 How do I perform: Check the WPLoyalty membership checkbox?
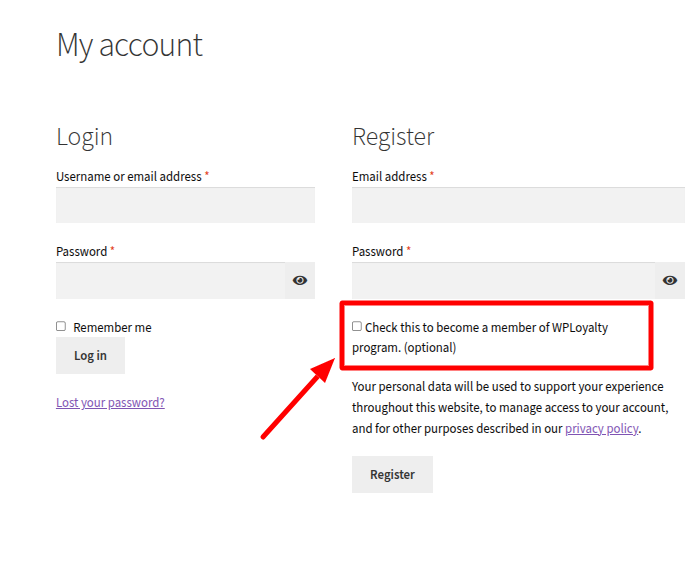point(357,326)
